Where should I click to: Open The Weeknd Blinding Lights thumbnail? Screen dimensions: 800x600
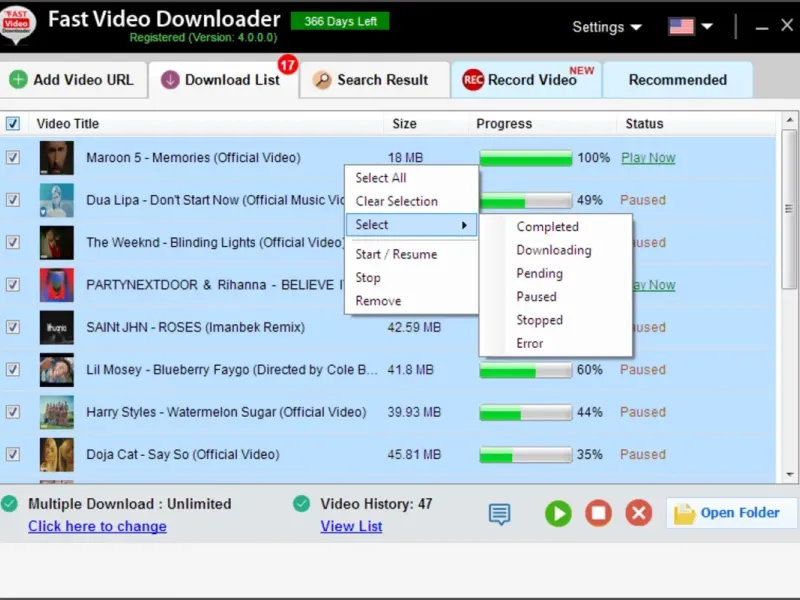tap(57, 242)
